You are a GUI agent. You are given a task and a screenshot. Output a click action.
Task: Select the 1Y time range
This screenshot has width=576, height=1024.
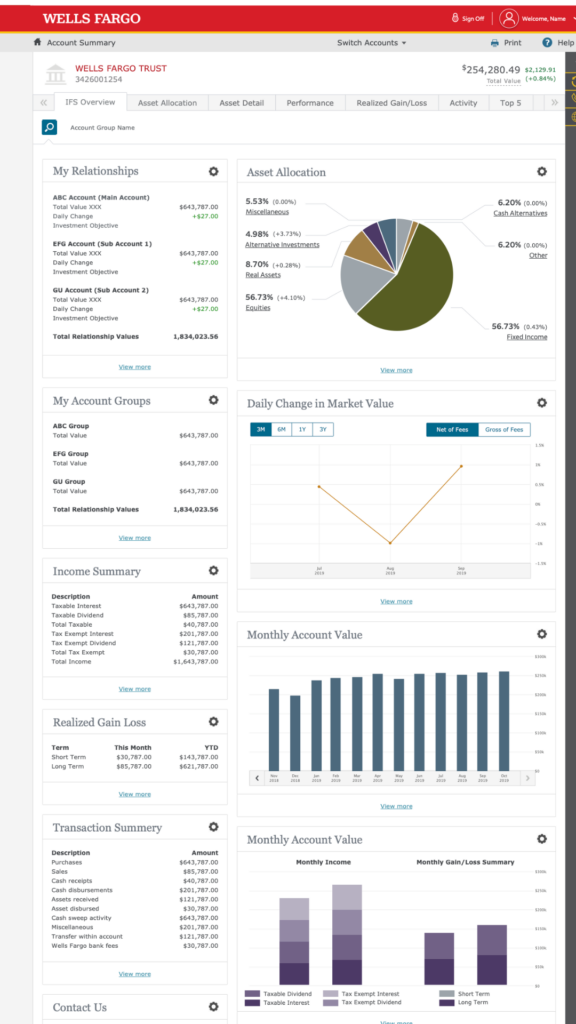click(302, 430)
